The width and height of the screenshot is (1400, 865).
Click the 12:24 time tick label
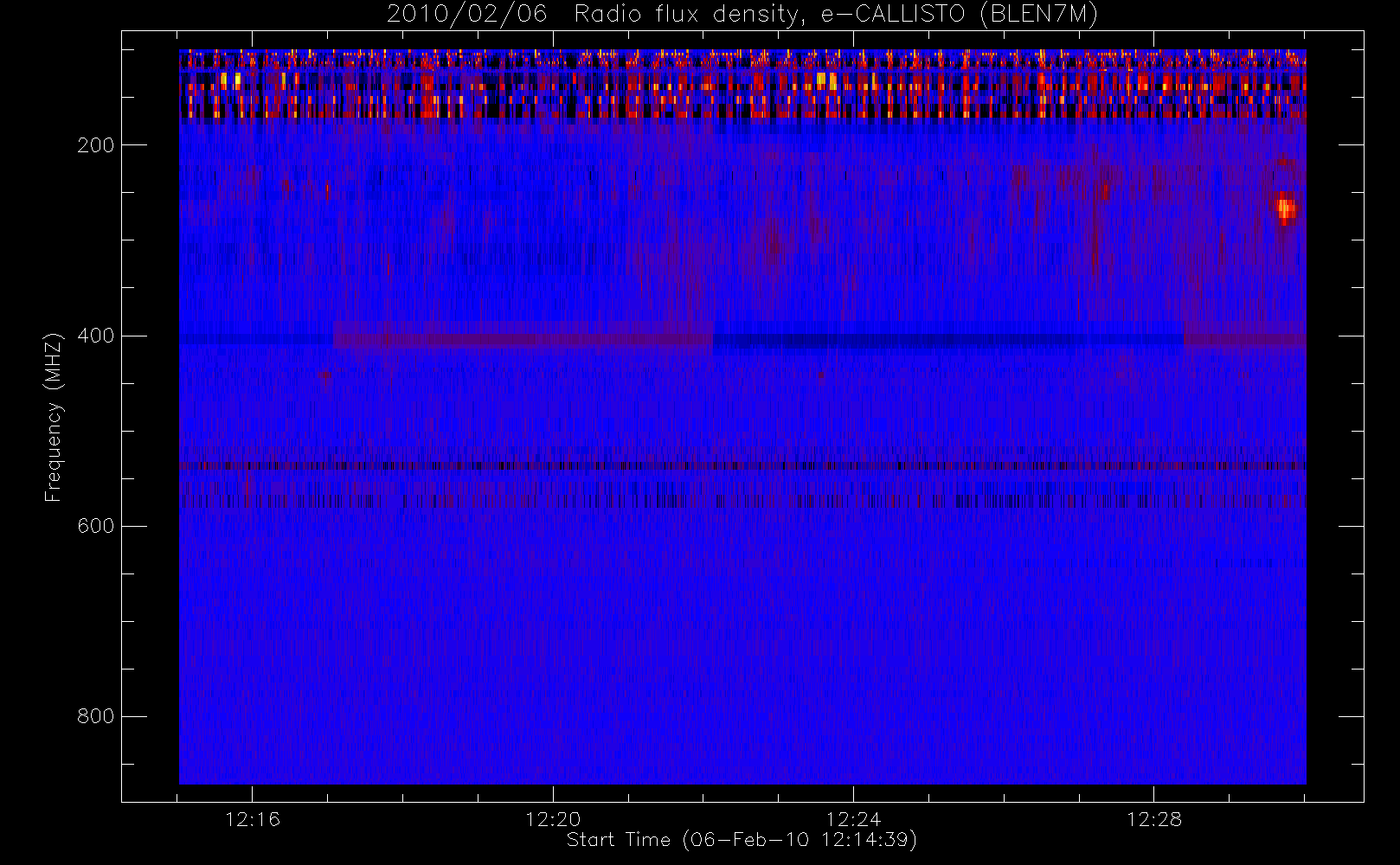point(853,819)
